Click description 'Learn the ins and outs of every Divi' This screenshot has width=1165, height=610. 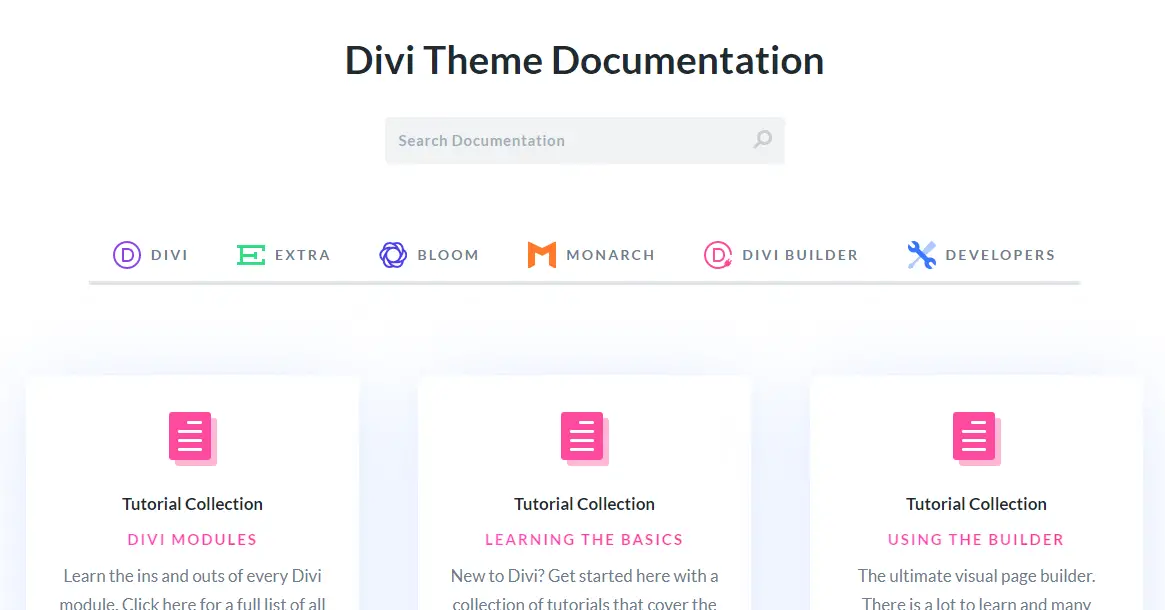192,576
